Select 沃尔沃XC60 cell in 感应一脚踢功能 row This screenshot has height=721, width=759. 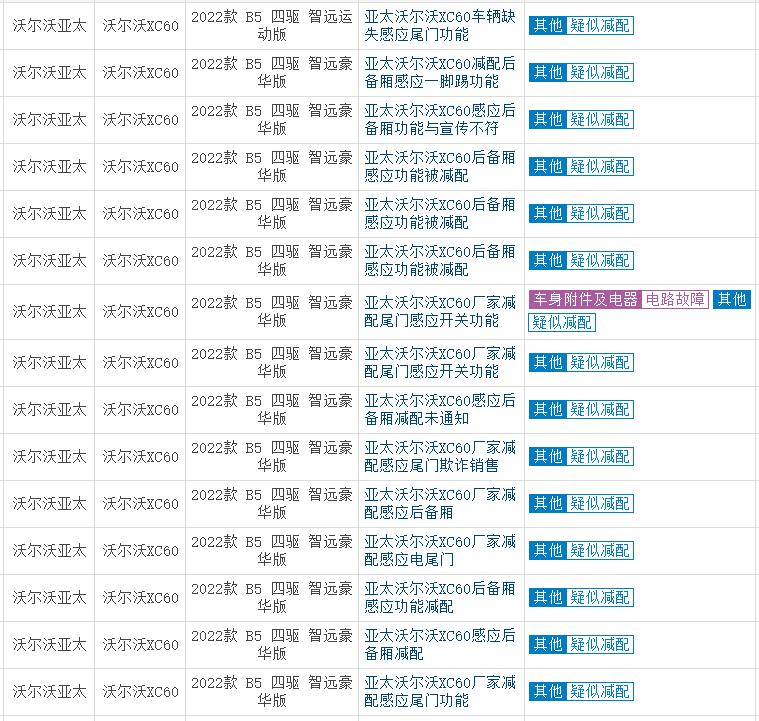point(140,73)
